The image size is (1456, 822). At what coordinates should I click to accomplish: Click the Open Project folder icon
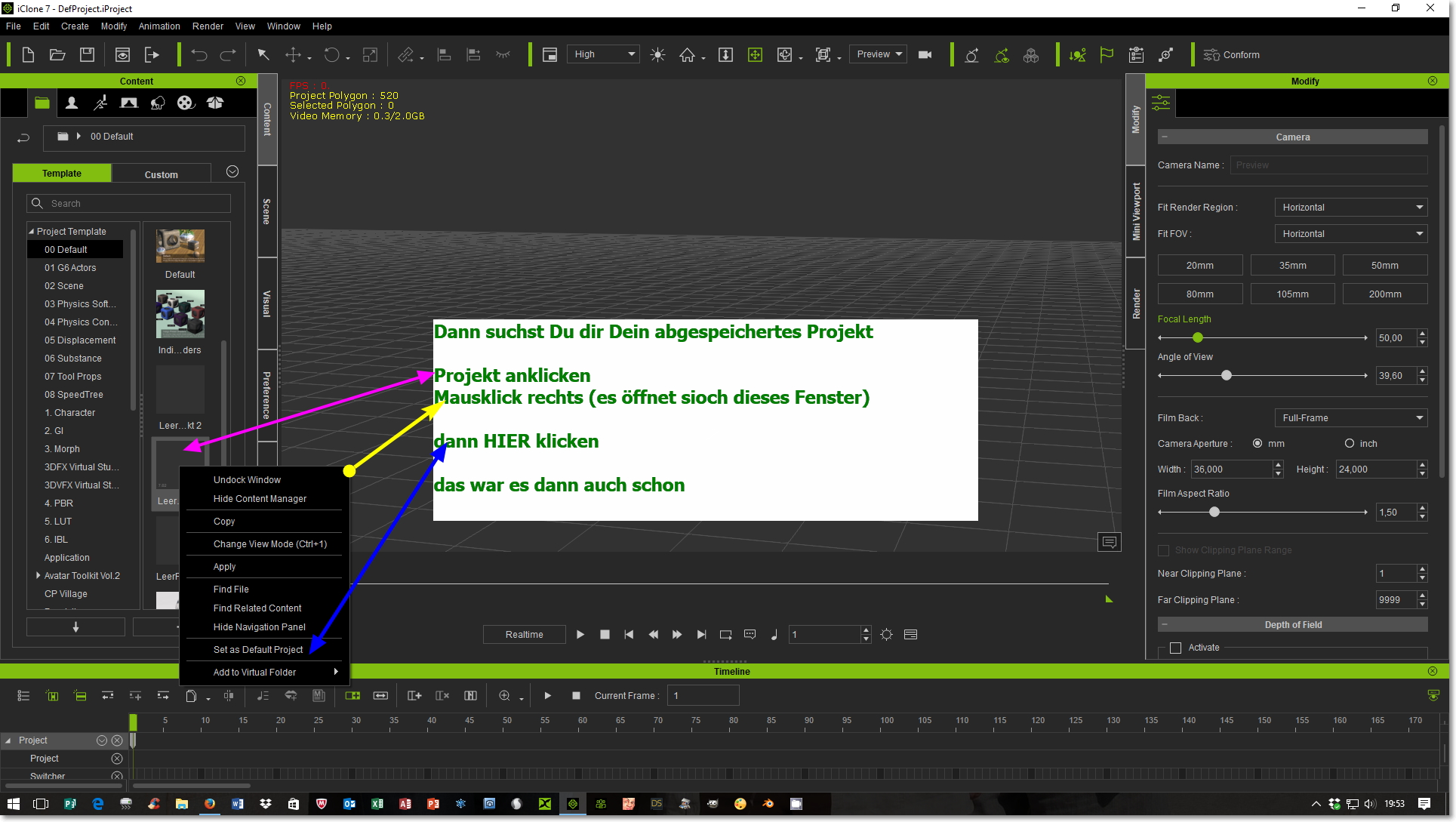[57, 54]
